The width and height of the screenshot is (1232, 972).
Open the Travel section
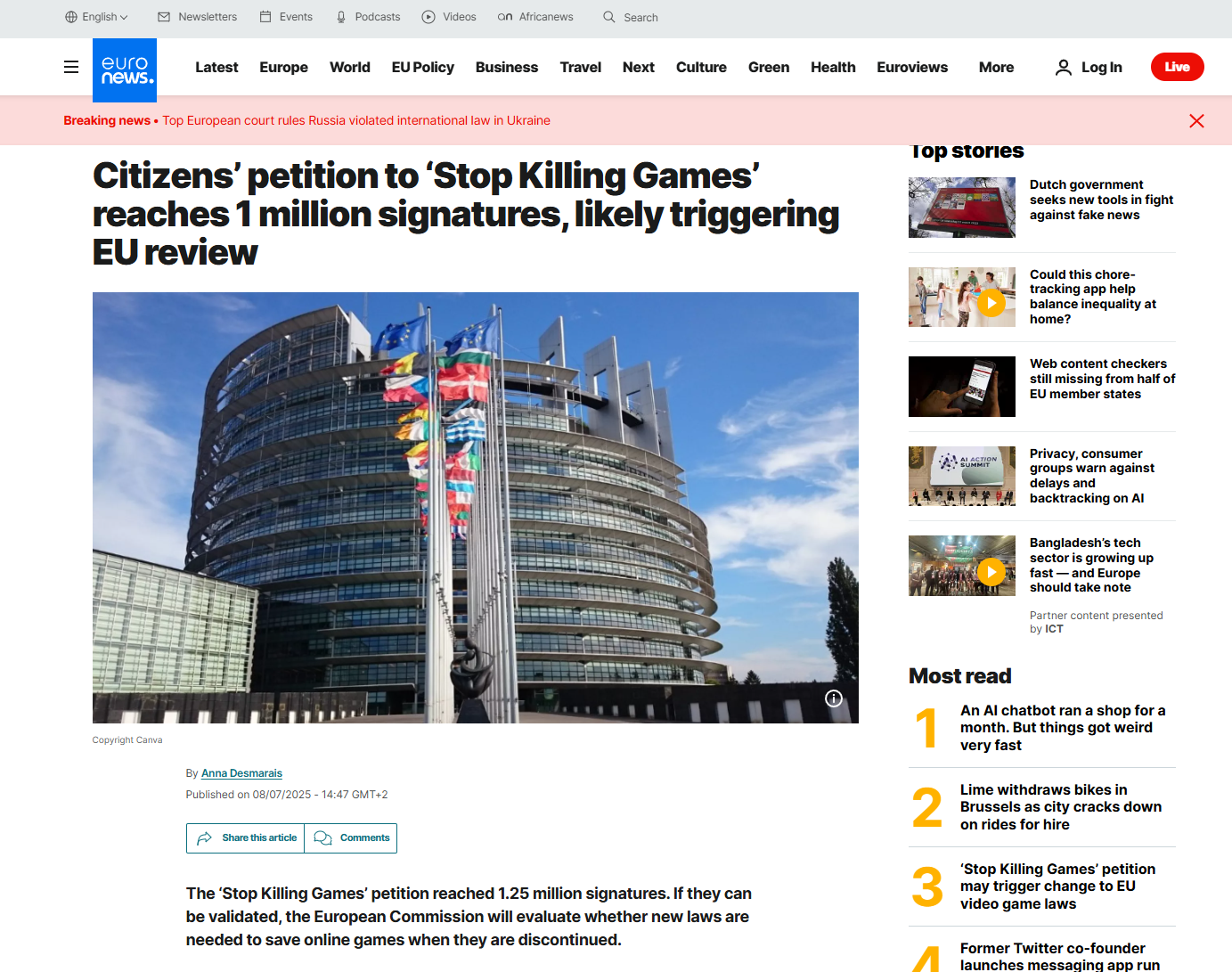[x=581, y=67]
